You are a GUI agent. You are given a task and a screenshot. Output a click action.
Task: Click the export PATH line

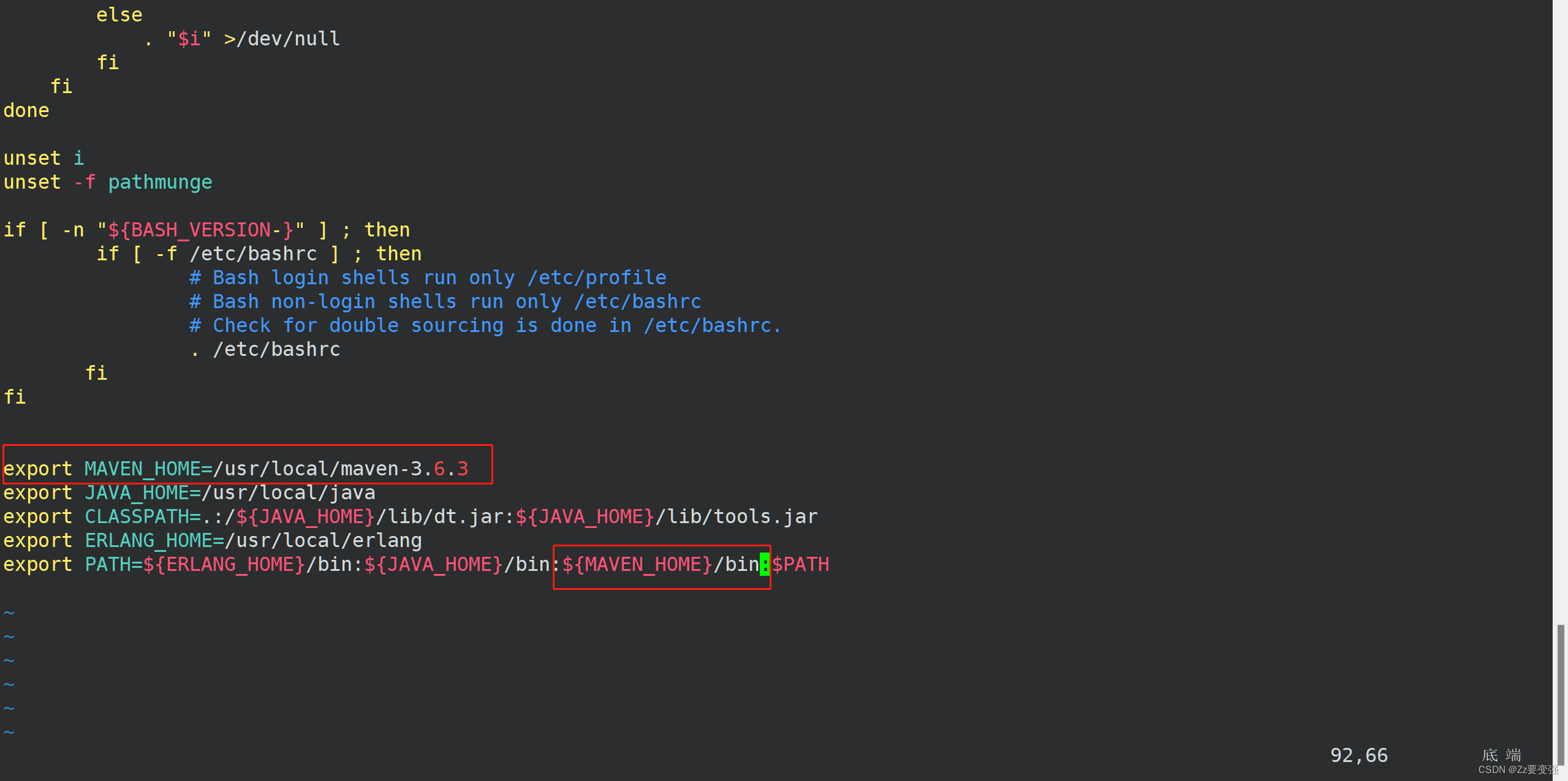[245, 564]
